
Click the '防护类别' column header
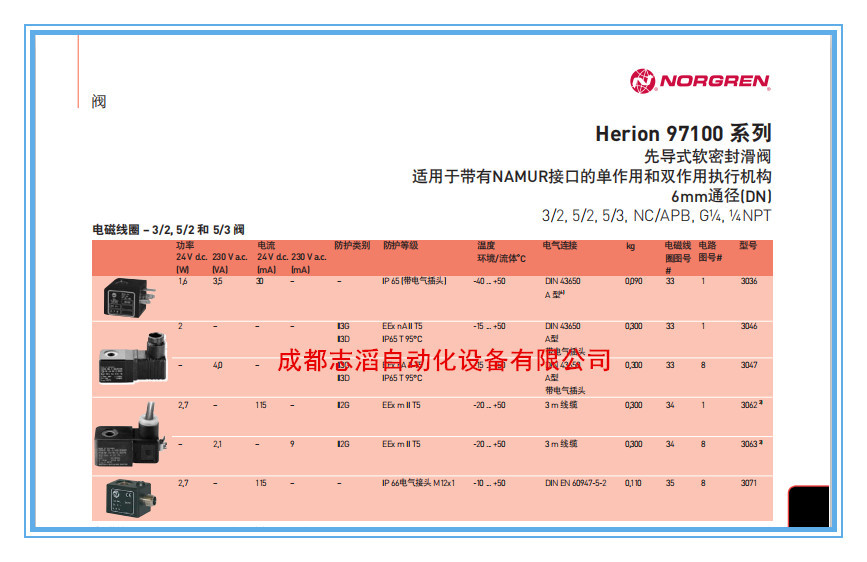point(352,245)
